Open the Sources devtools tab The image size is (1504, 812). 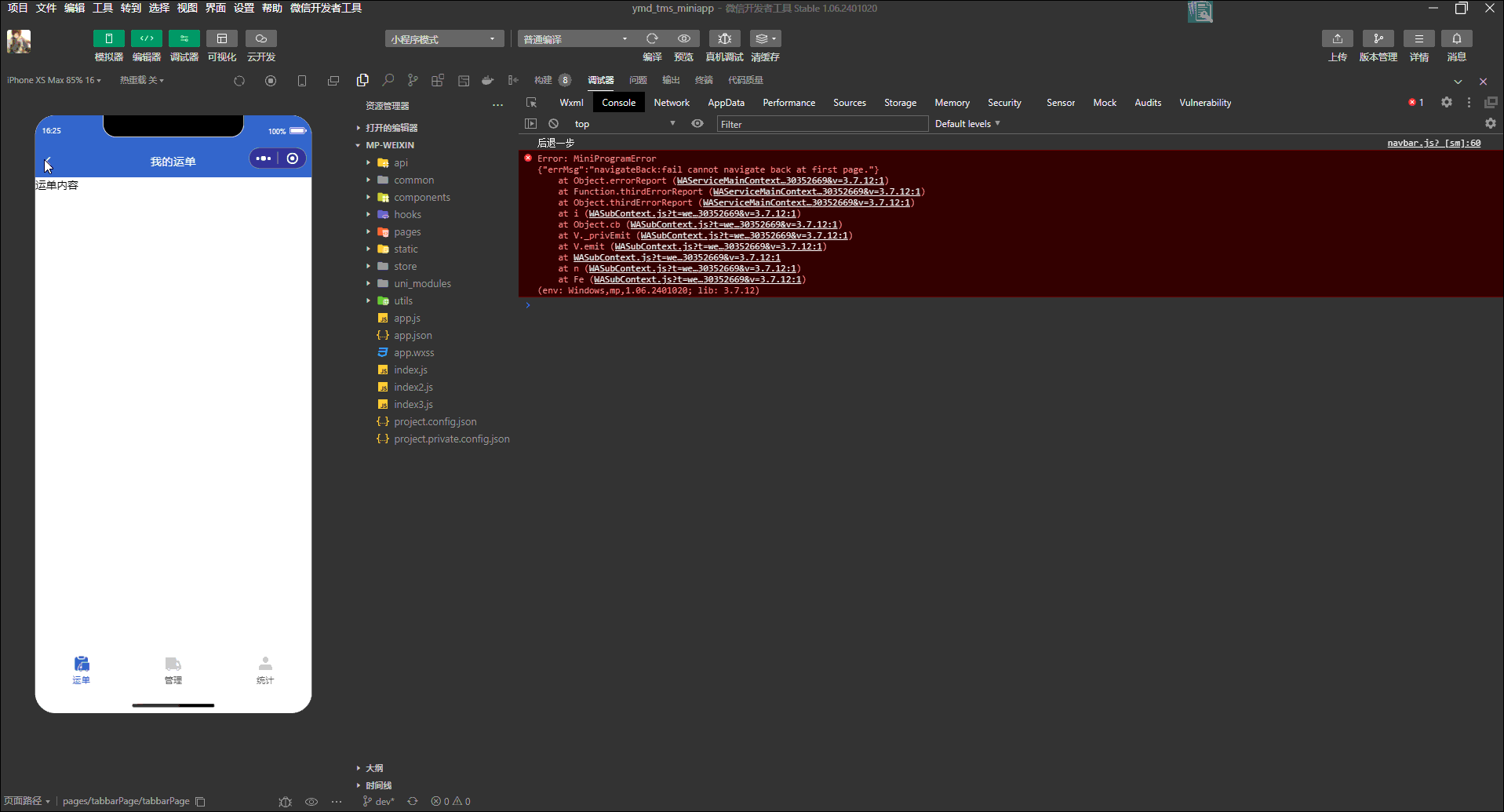pos(850,103)
